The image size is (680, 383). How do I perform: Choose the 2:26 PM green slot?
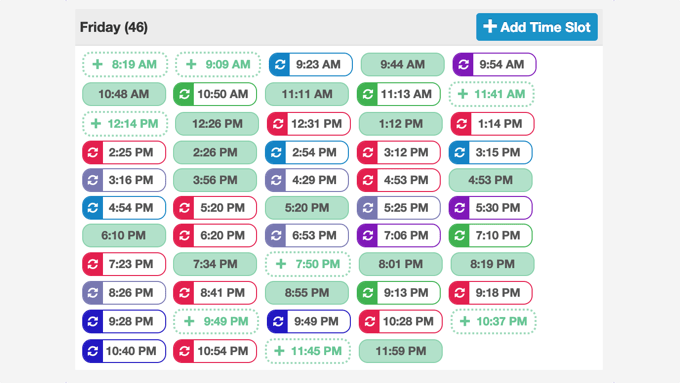pyautogui.click(x=215, y=152)
